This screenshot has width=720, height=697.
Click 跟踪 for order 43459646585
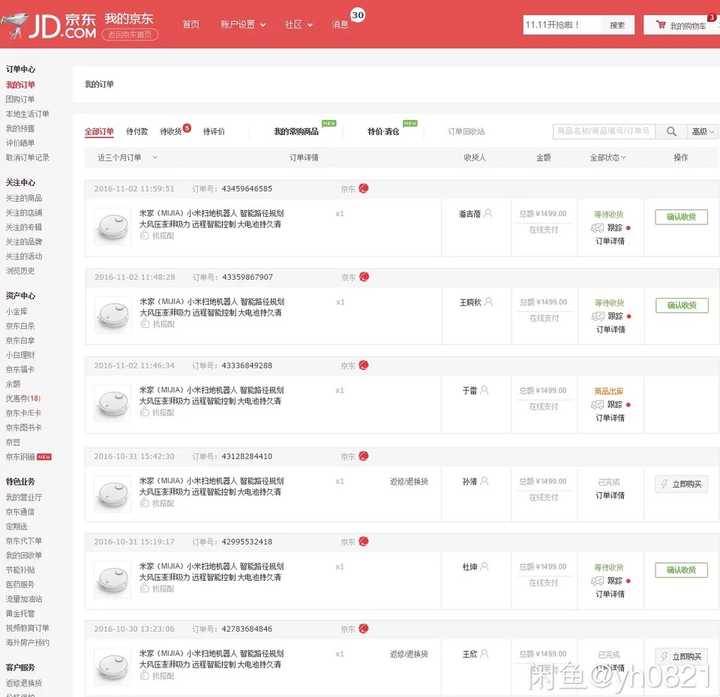point(614,228)
